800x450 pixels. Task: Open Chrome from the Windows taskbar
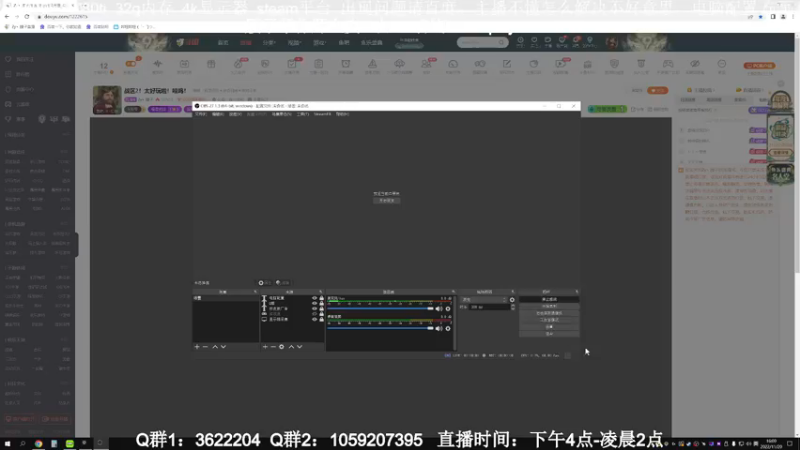38,444
